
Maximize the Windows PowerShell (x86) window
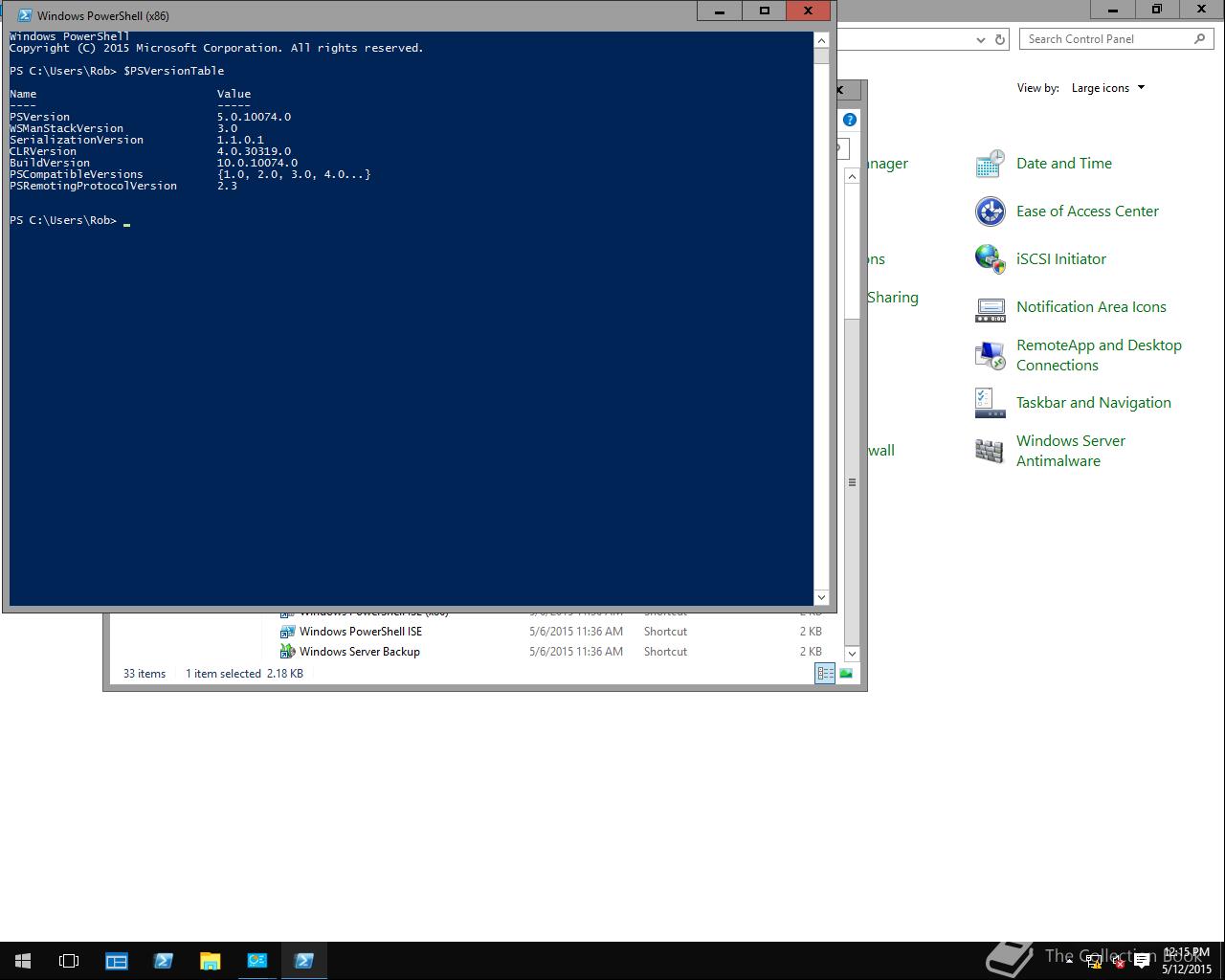(x=764, y=11)
